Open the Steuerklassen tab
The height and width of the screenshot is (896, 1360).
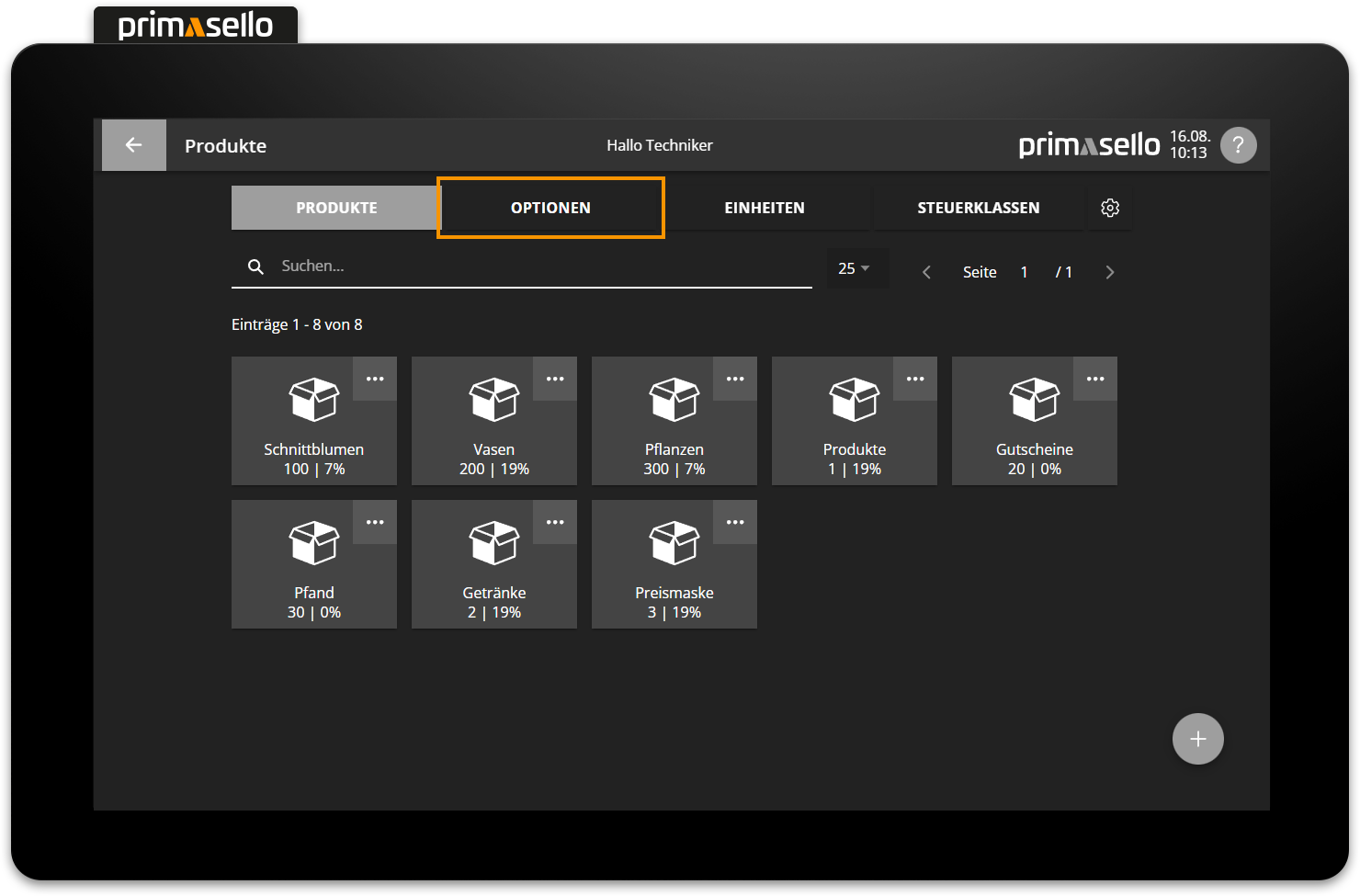pyautogui.click(x=977, y=208)
